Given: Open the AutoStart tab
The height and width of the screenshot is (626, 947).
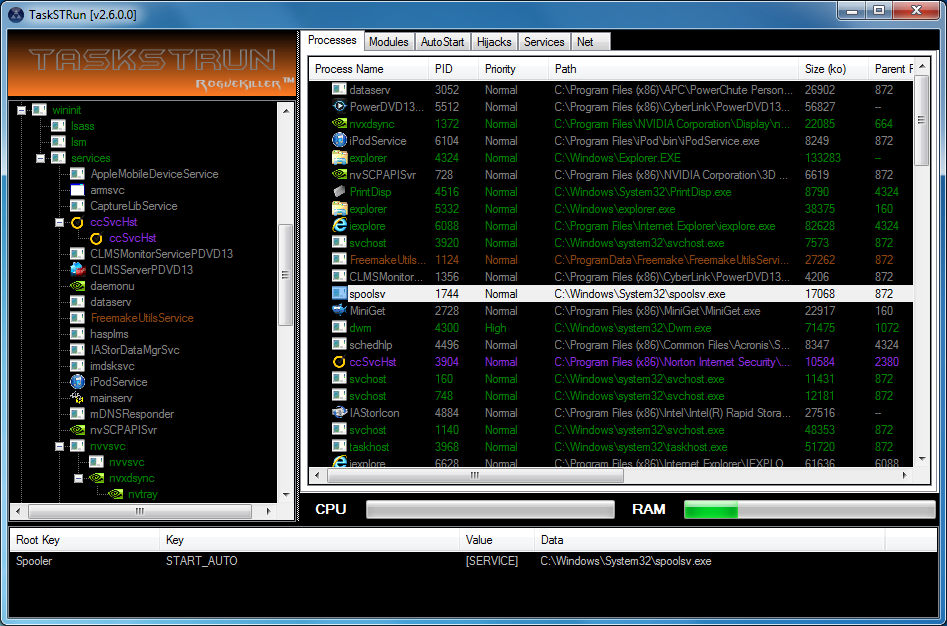Looking at the screenshot, I should (443, 42).
